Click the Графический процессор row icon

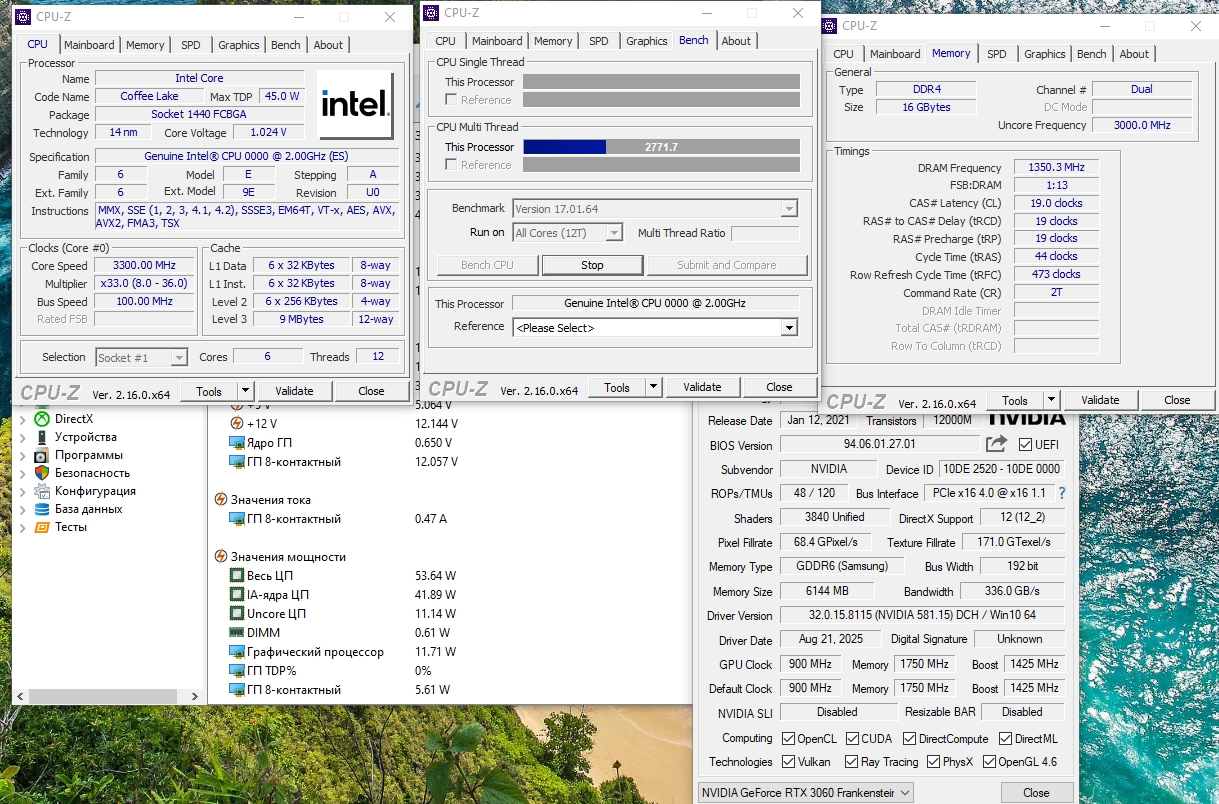tap(237, 652)
